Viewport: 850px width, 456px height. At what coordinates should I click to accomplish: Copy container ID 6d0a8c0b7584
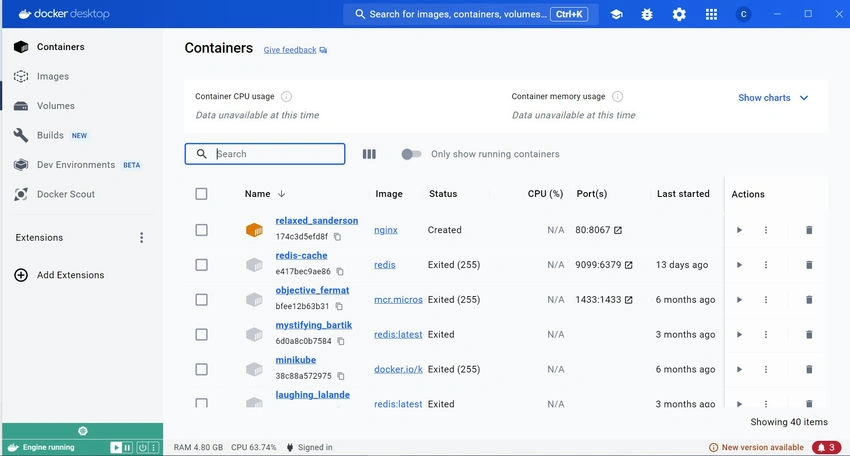tap(341, 341)
